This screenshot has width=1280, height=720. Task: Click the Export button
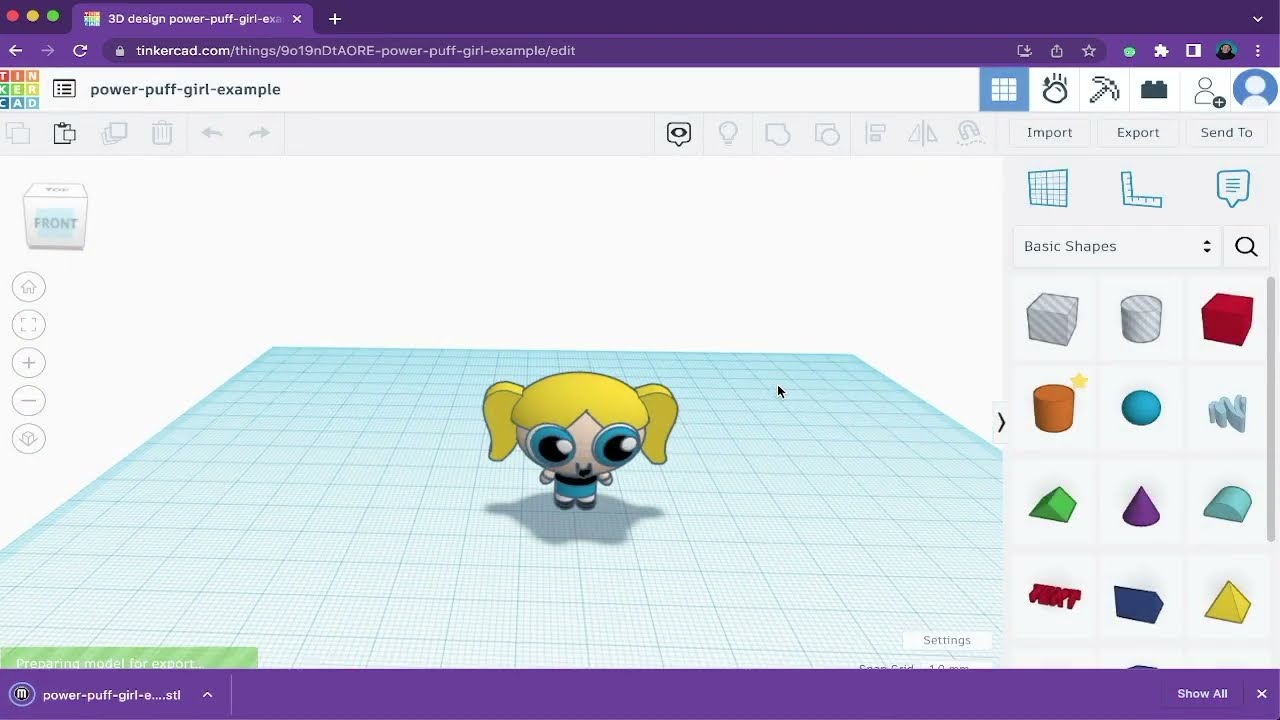(x=1138, y=132)
